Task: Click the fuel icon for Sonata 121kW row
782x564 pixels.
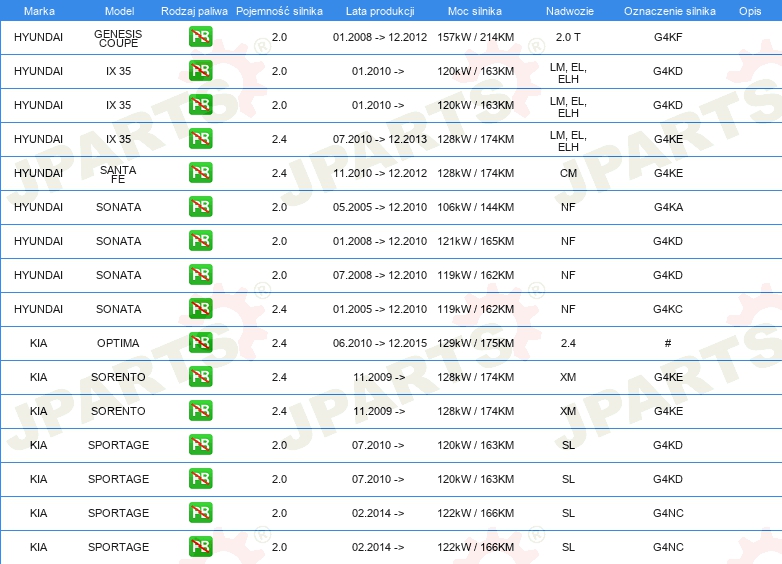Action: pyautogui.click(x=200, y=241)
